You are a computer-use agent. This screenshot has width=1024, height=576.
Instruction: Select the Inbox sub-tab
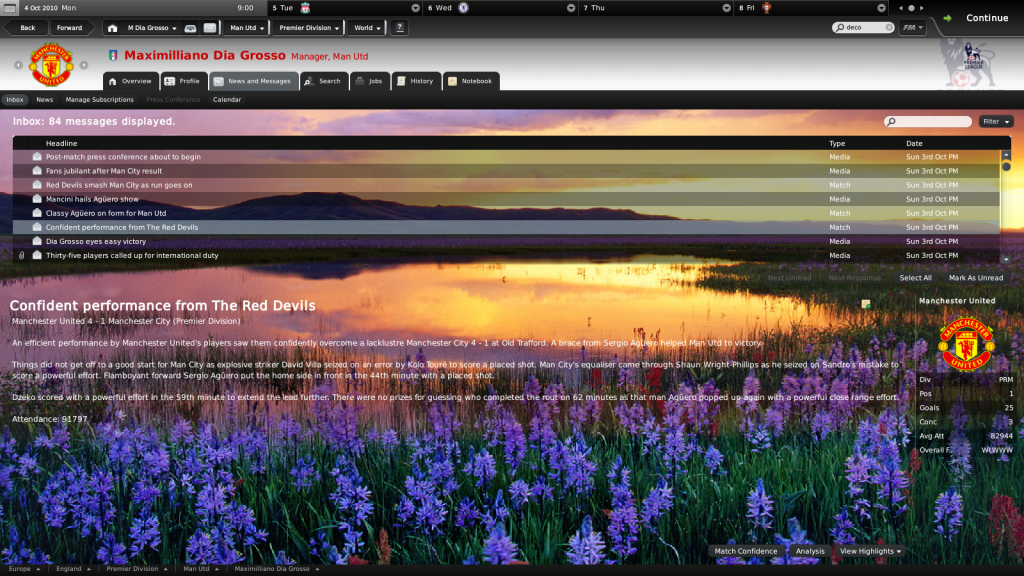point(15,100)
